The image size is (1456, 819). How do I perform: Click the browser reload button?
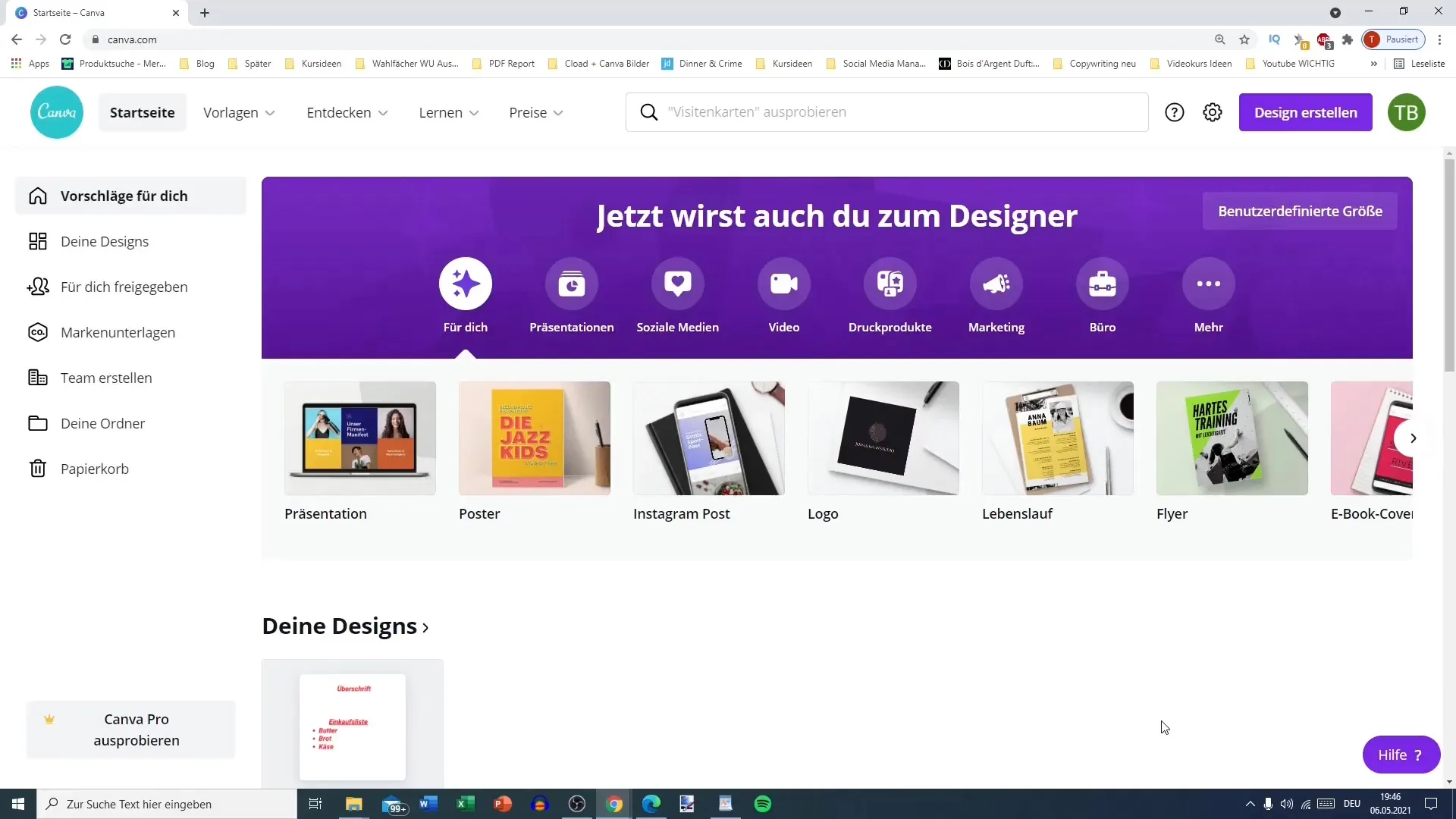click(65, 39)
